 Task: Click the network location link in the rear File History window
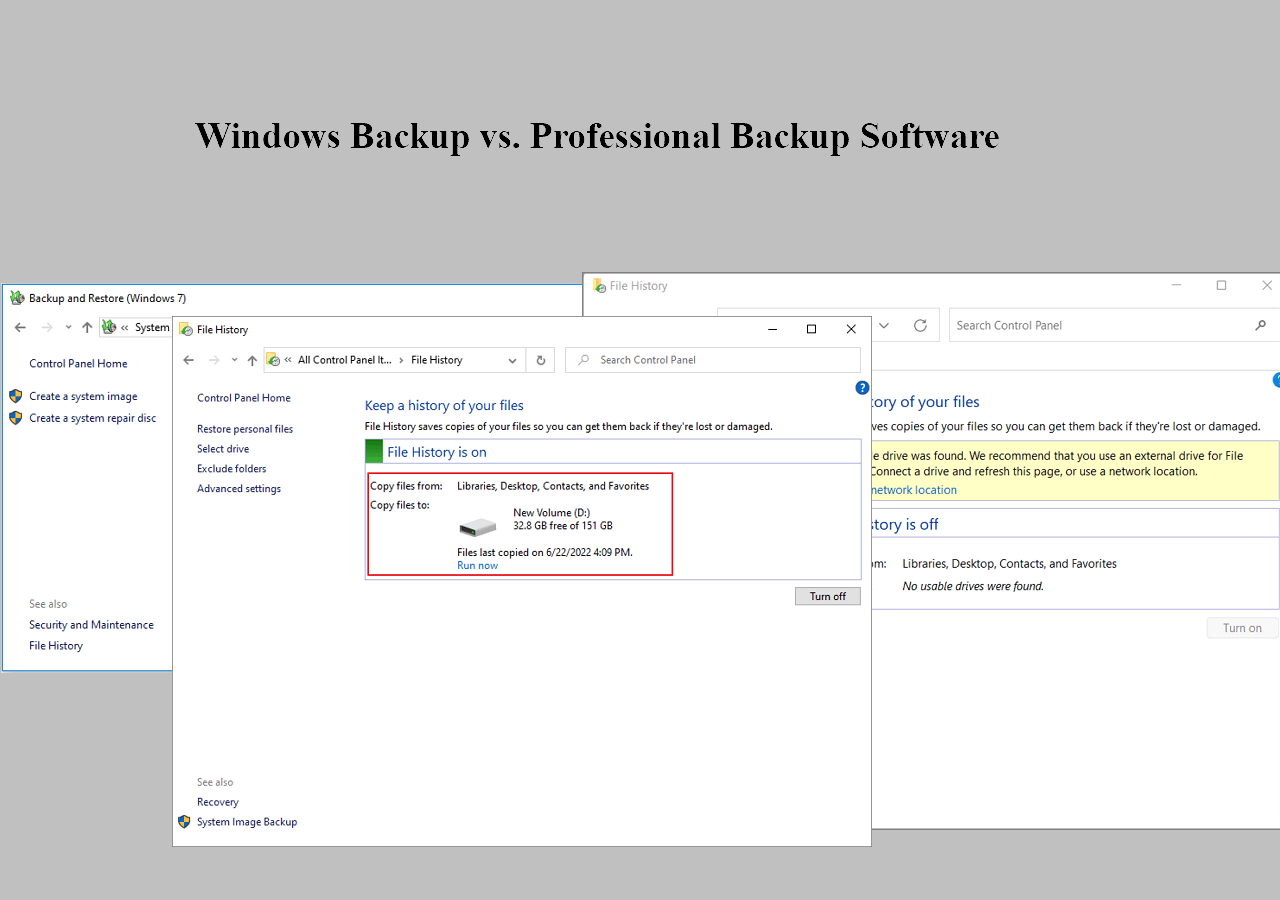[x=915, y=490]
